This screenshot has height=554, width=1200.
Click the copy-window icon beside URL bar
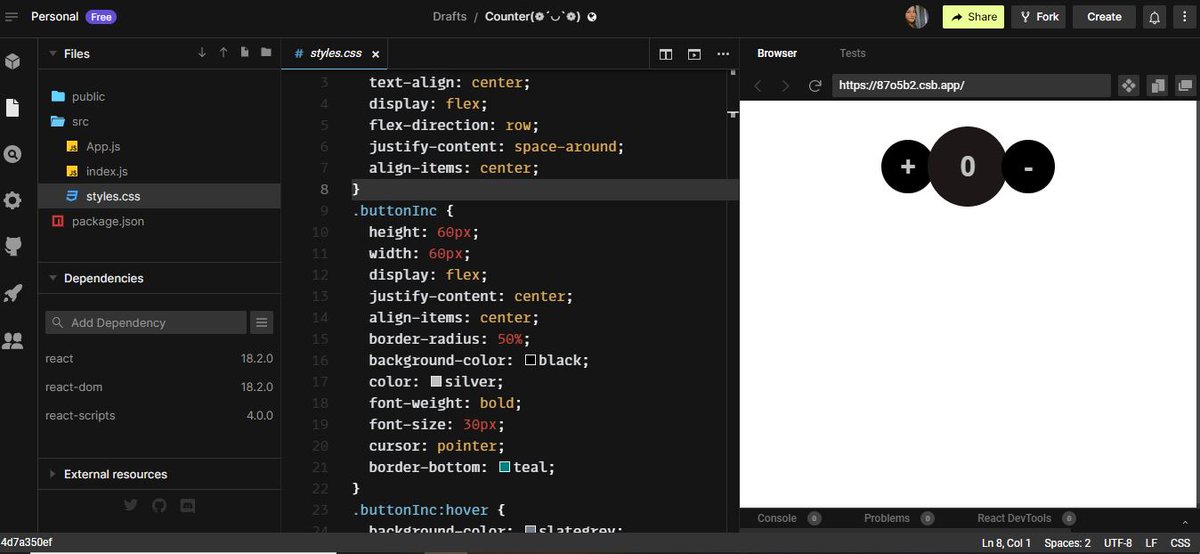coord(1157,86)
